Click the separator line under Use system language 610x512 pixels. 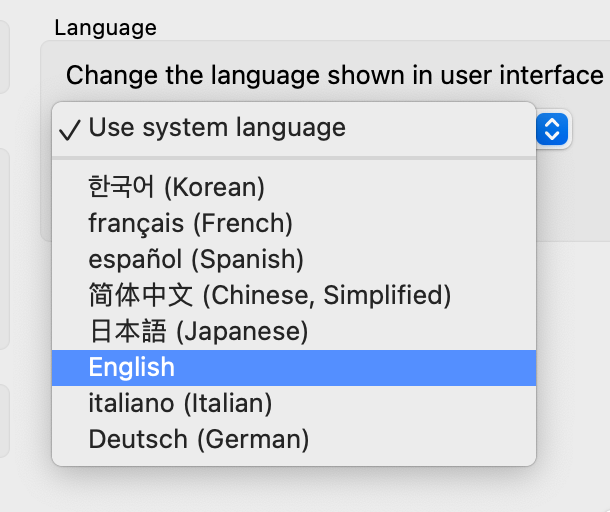294,157
